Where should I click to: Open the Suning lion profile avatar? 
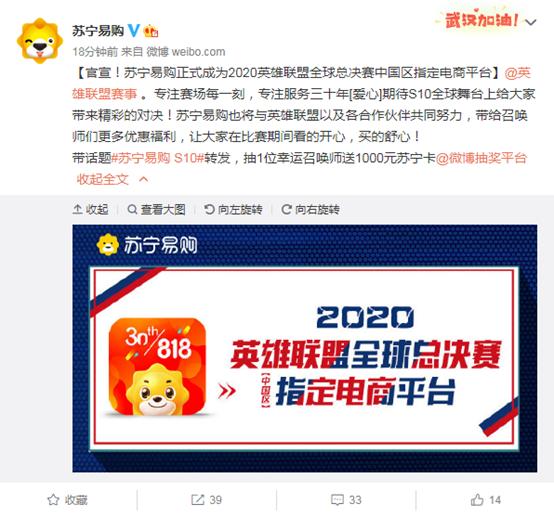pyautogui.click(x=40, y=41)
